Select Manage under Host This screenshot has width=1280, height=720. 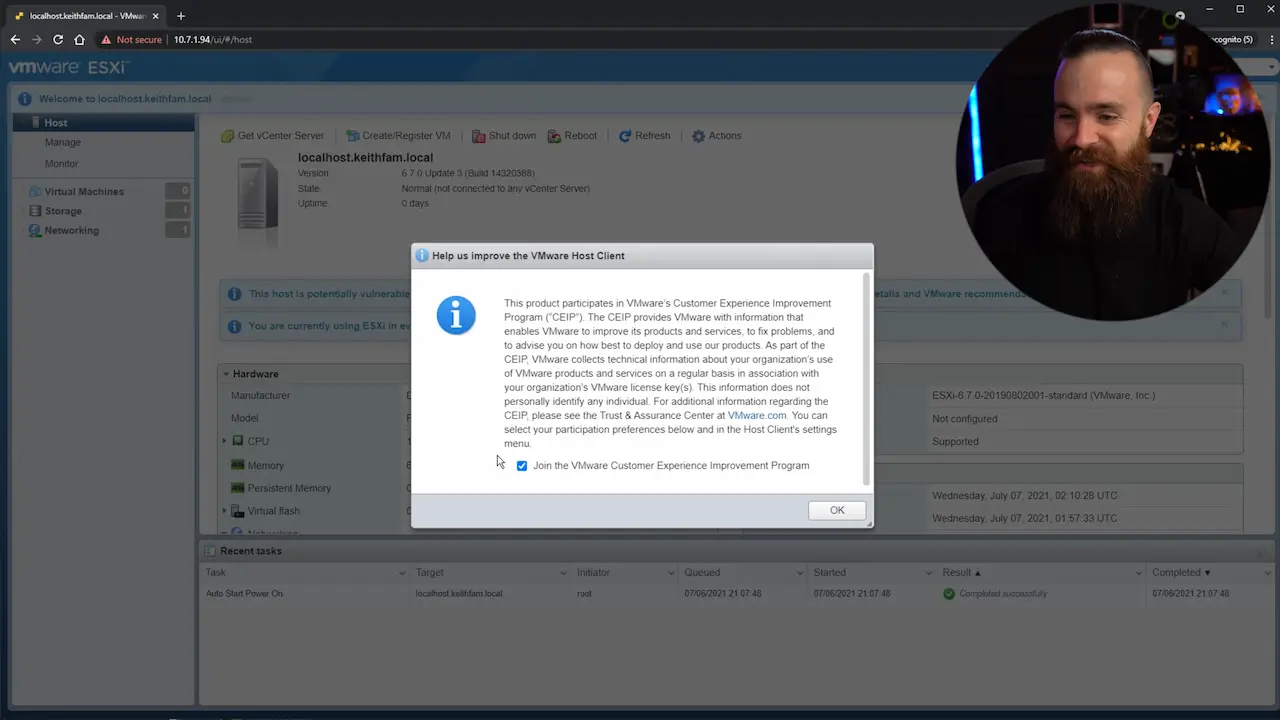click(x=62, y=142)
